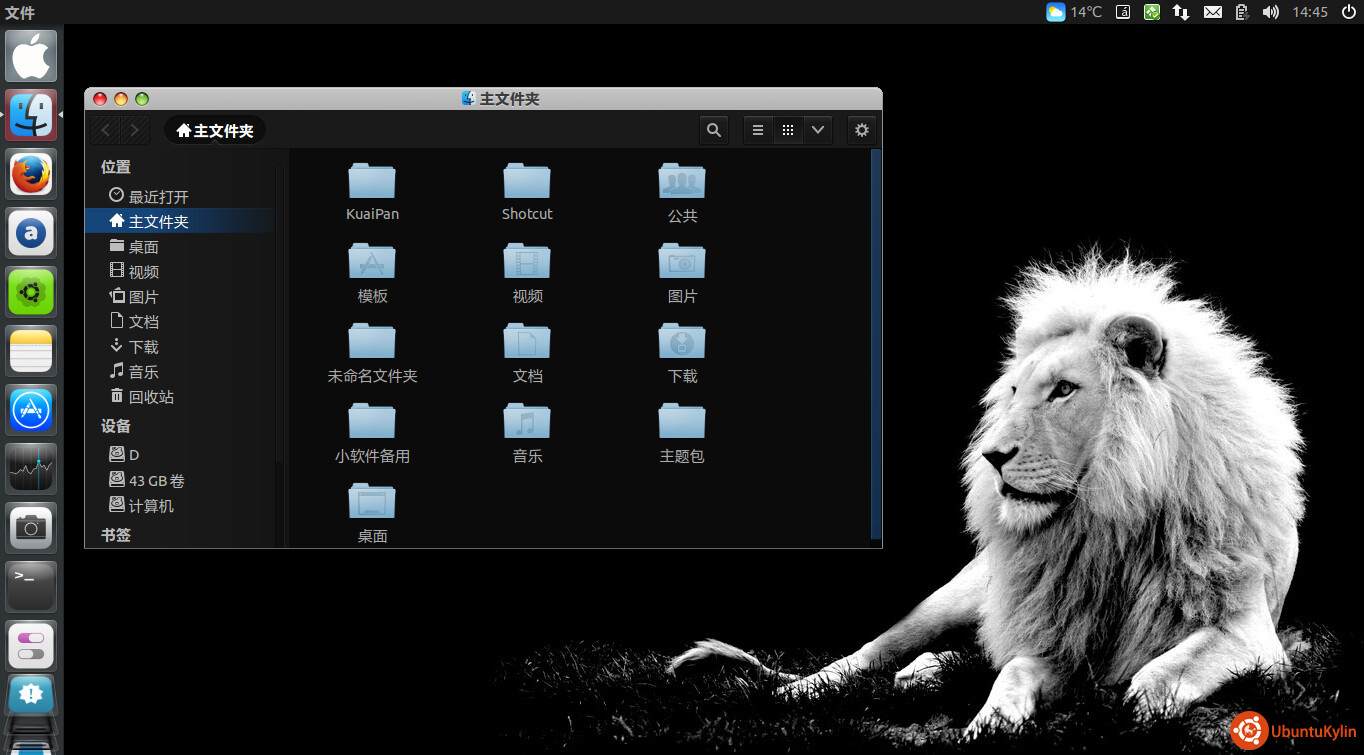Select 回收站 in the sidebar
The width and height of the screenshot is (1364, 755).
pyautogui.click(x=150, y=397)
